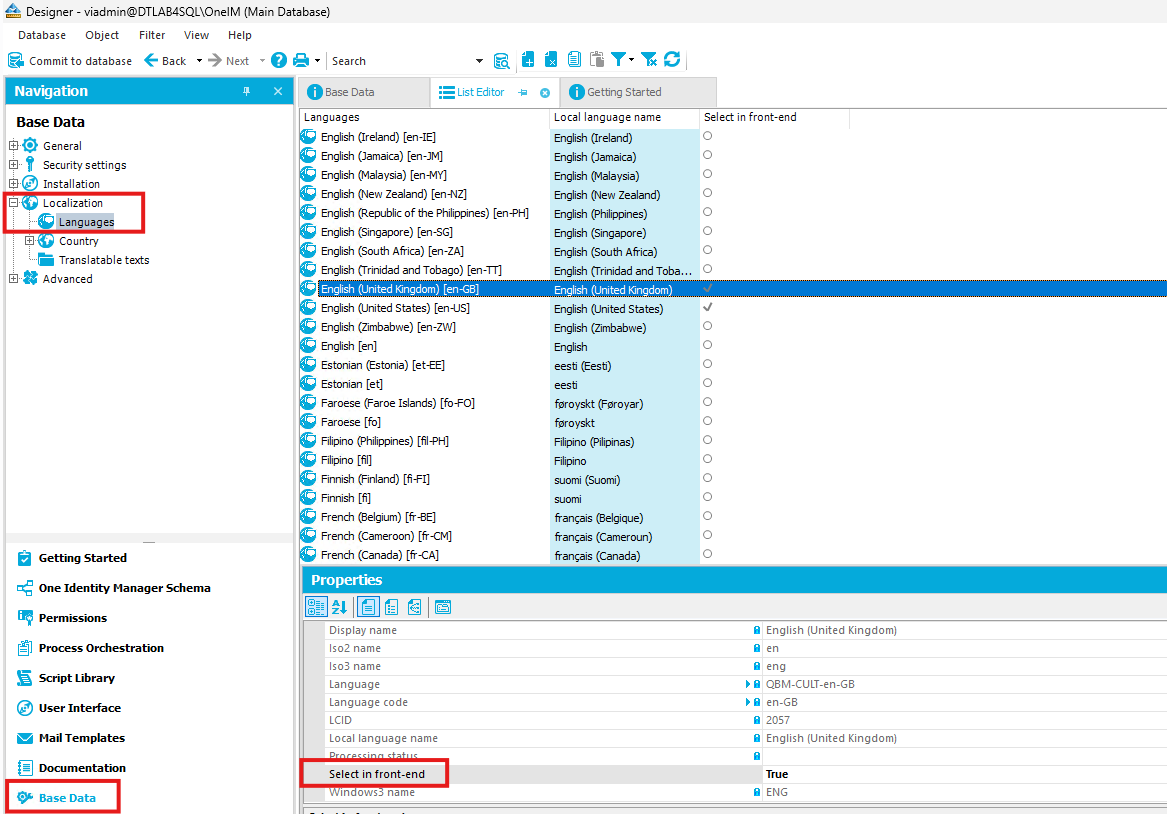Toggle Select in front-end for English (Jamaica)
This screenshot has height=814, width=1167.
tap(707, 155)
